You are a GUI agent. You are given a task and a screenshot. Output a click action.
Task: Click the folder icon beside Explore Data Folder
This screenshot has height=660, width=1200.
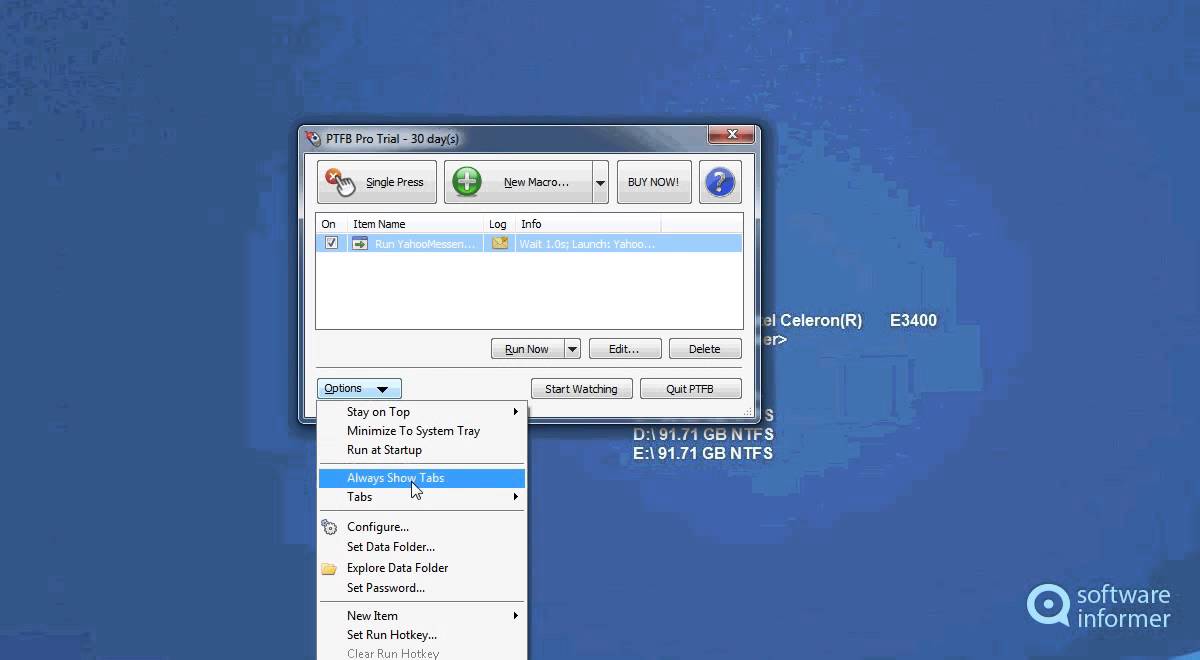328,568
